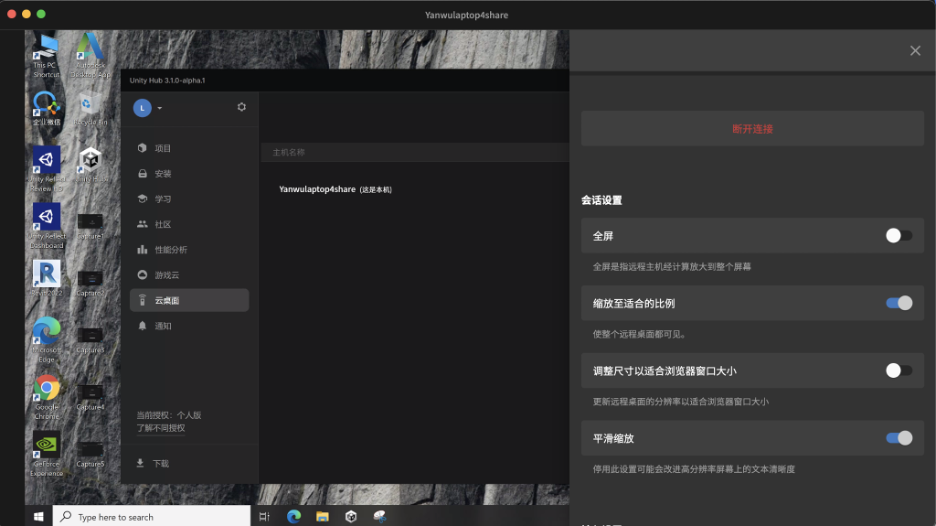Open File Explorer from the taskbar
Image resolution: width=936 pixels, height=526 pixels.
click(x=322, y=516)
